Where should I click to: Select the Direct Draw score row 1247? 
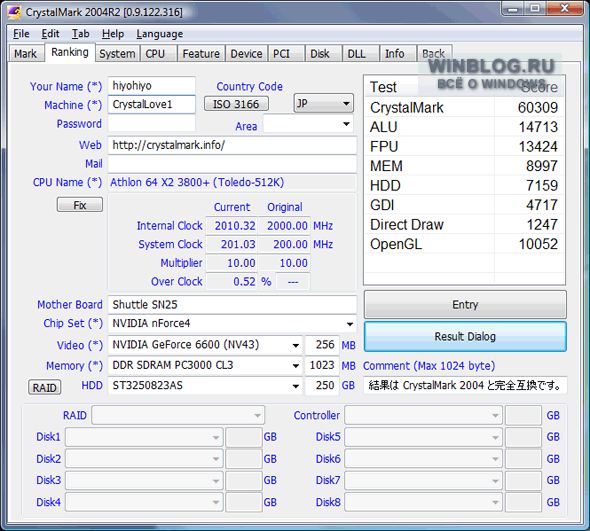tap(464, 225)
